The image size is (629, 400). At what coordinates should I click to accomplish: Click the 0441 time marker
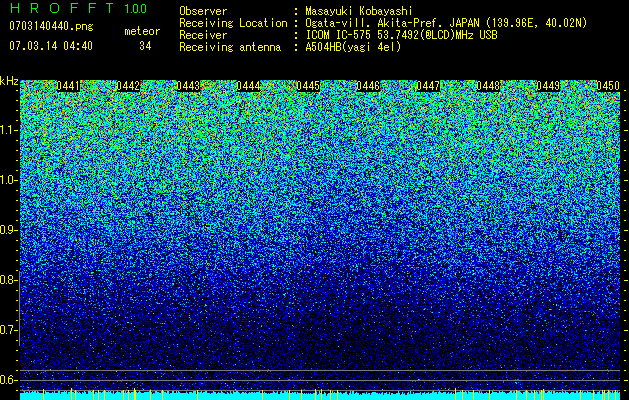tap(68, 86)
